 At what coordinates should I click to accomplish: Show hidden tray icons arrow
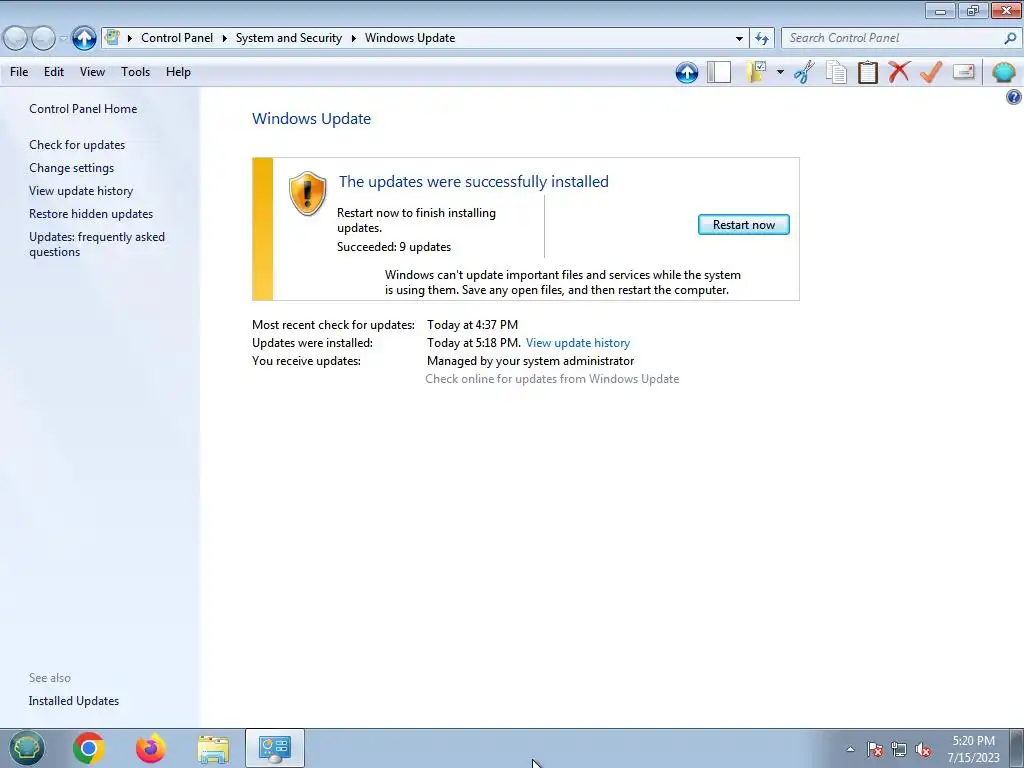850,749
